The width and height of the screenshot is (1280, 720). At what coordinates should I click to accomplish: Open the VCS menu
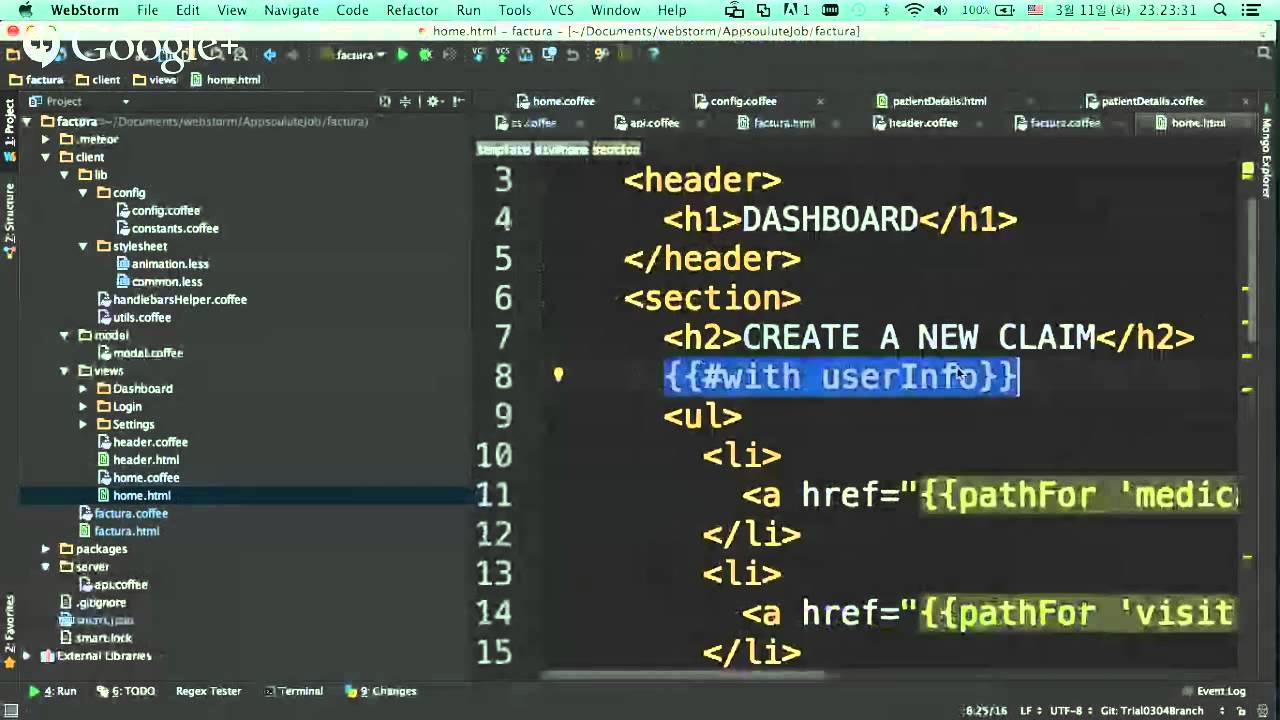[x=561, y=10]
